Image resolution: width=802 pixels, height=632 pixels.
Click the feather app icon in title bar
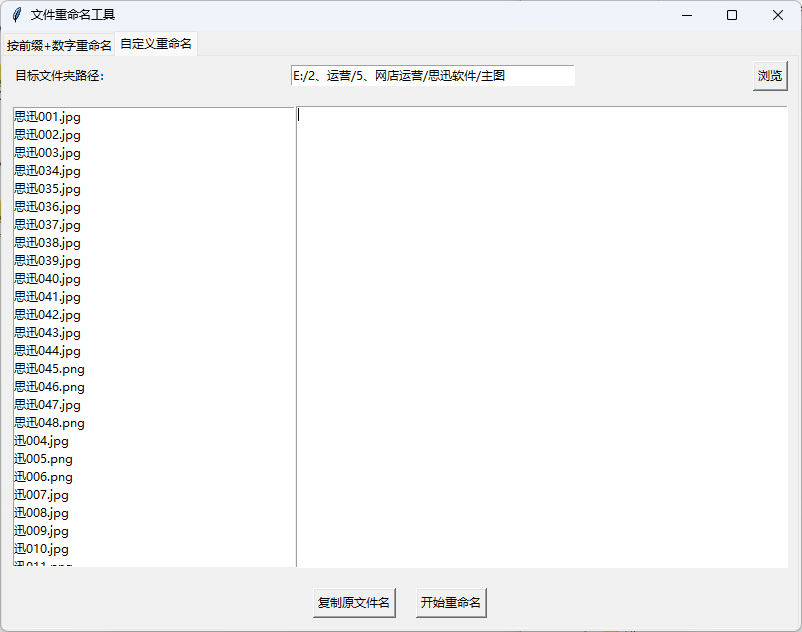pyautogui.click(x=17, y=15)
